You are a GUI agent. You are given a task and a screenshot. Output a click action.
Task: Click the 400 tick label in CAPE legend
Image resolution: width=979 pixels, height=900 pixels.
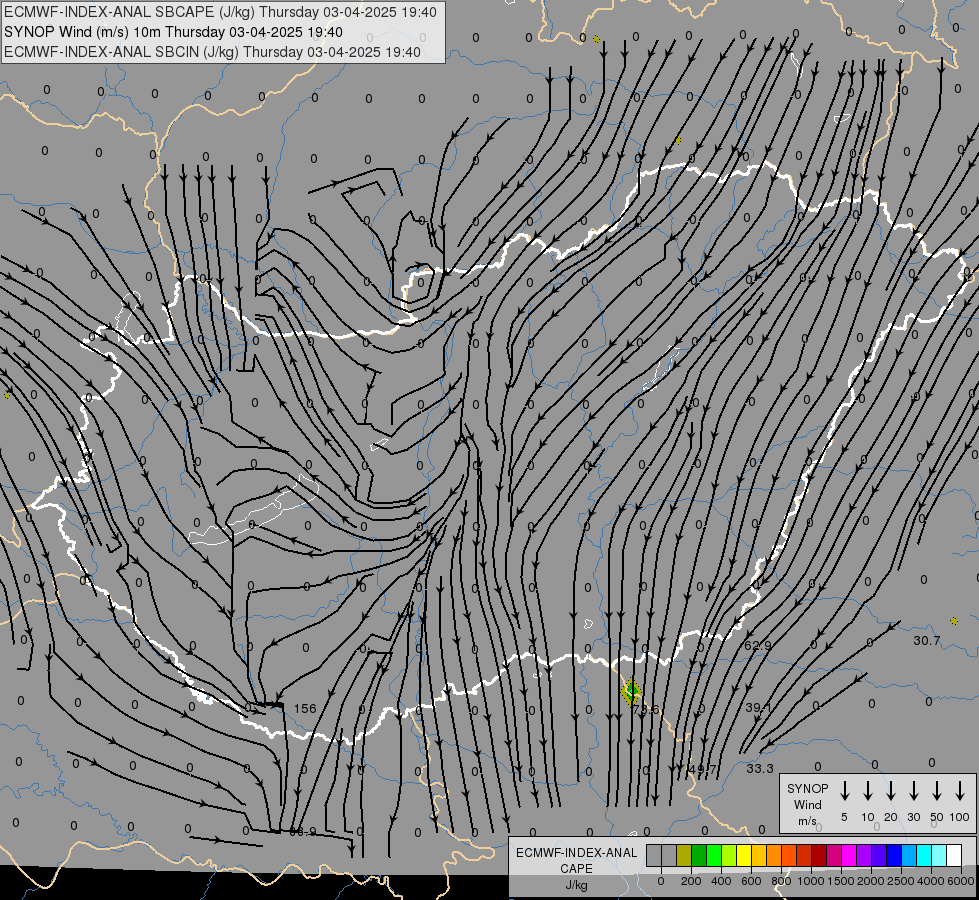pos(721,881)
